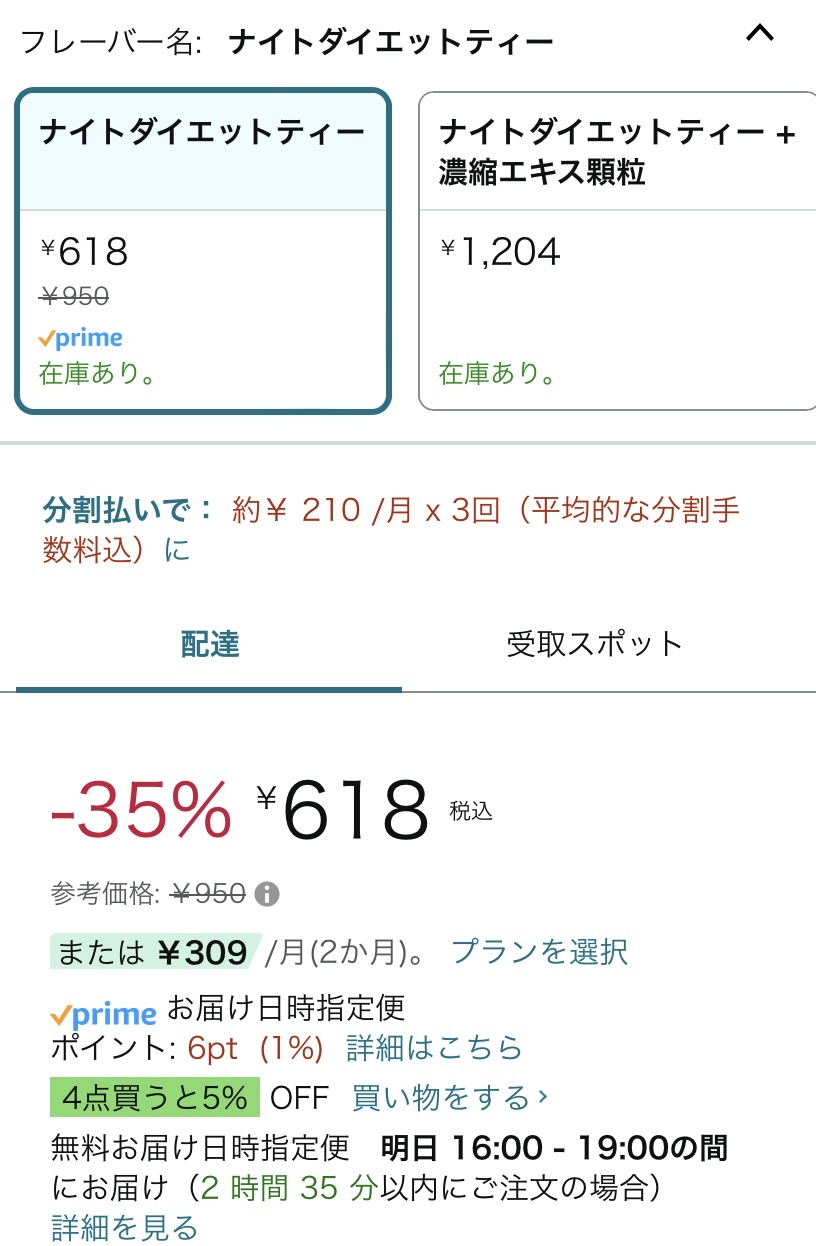The image size is (816, 1246).
Task: Click the arrow after 買い物をする
Action: coord(543,1096)
